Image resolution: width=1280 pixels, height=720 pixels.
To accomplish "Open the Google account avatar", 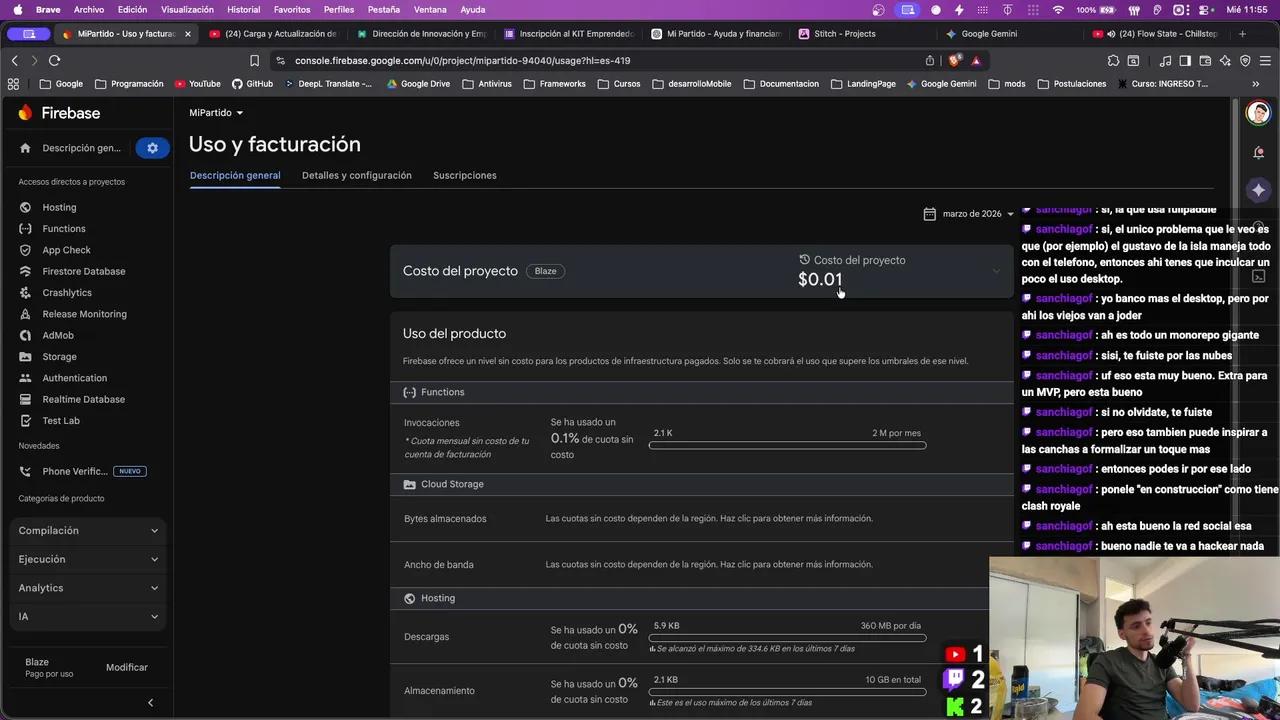I will coord(1258,113).
